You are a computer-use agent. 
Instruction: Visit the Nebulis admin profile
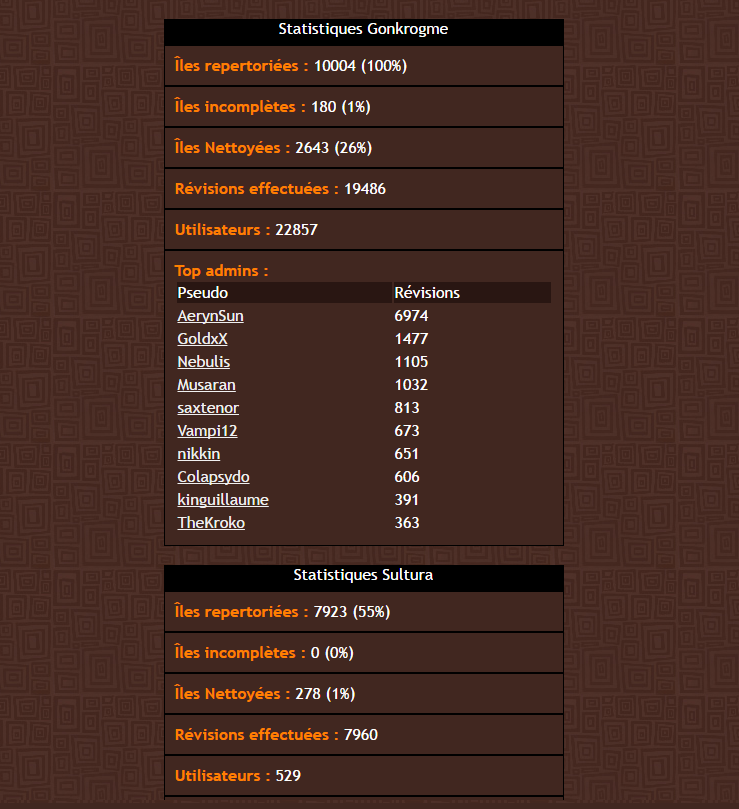tap(203, 362)
